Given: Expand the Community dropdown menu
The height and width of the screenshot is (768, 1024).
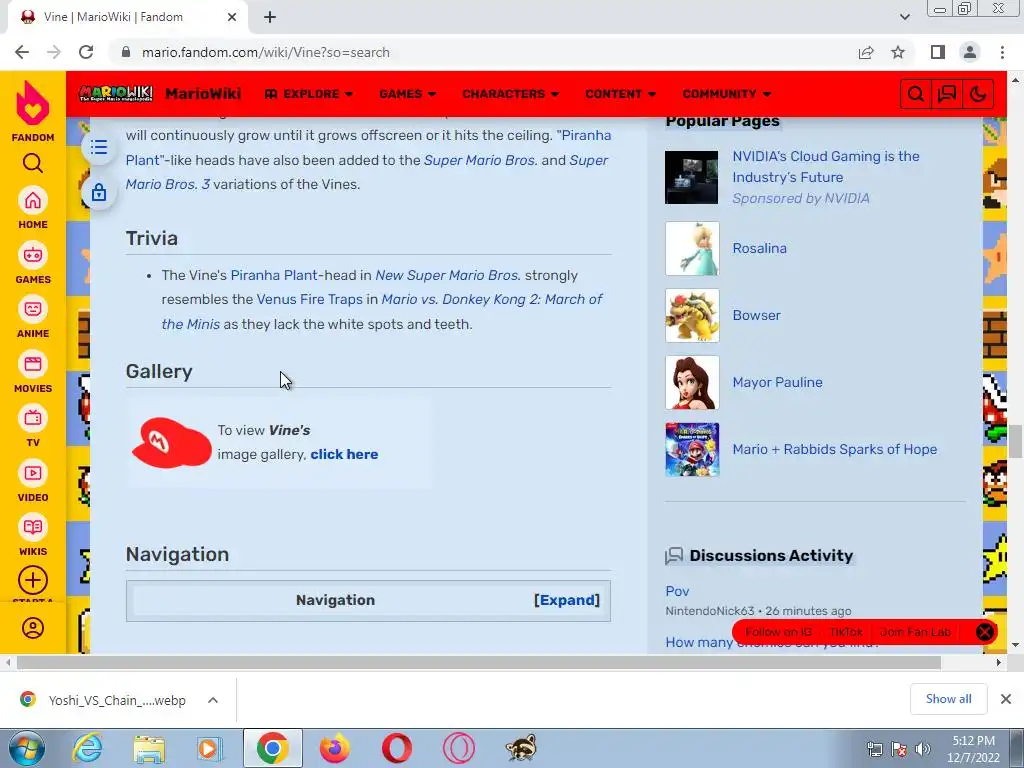Looking at the screenshot, I should [726, 94].
